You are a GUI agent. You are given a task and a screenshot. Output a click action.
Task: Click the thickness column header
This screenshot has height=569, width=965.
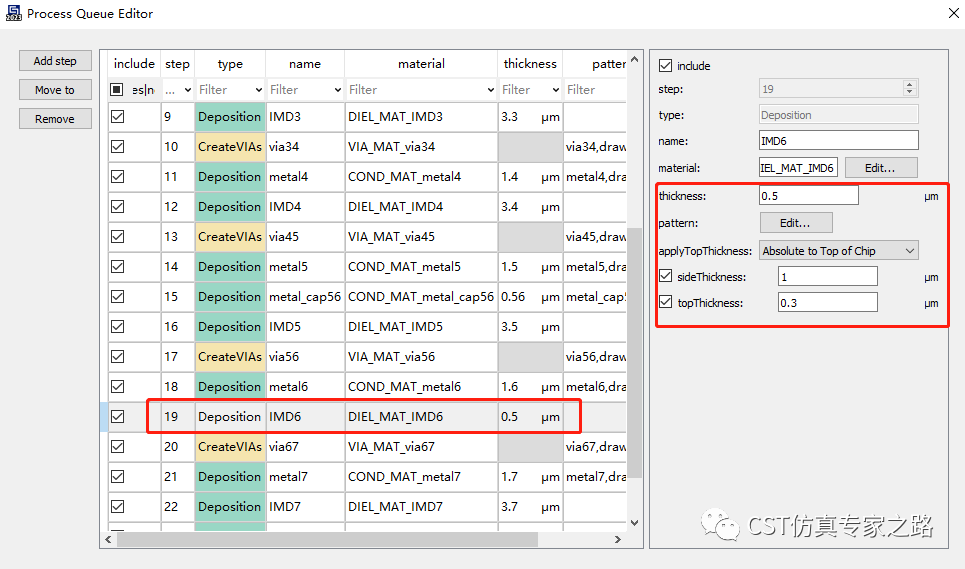click(x=530, y=63)
